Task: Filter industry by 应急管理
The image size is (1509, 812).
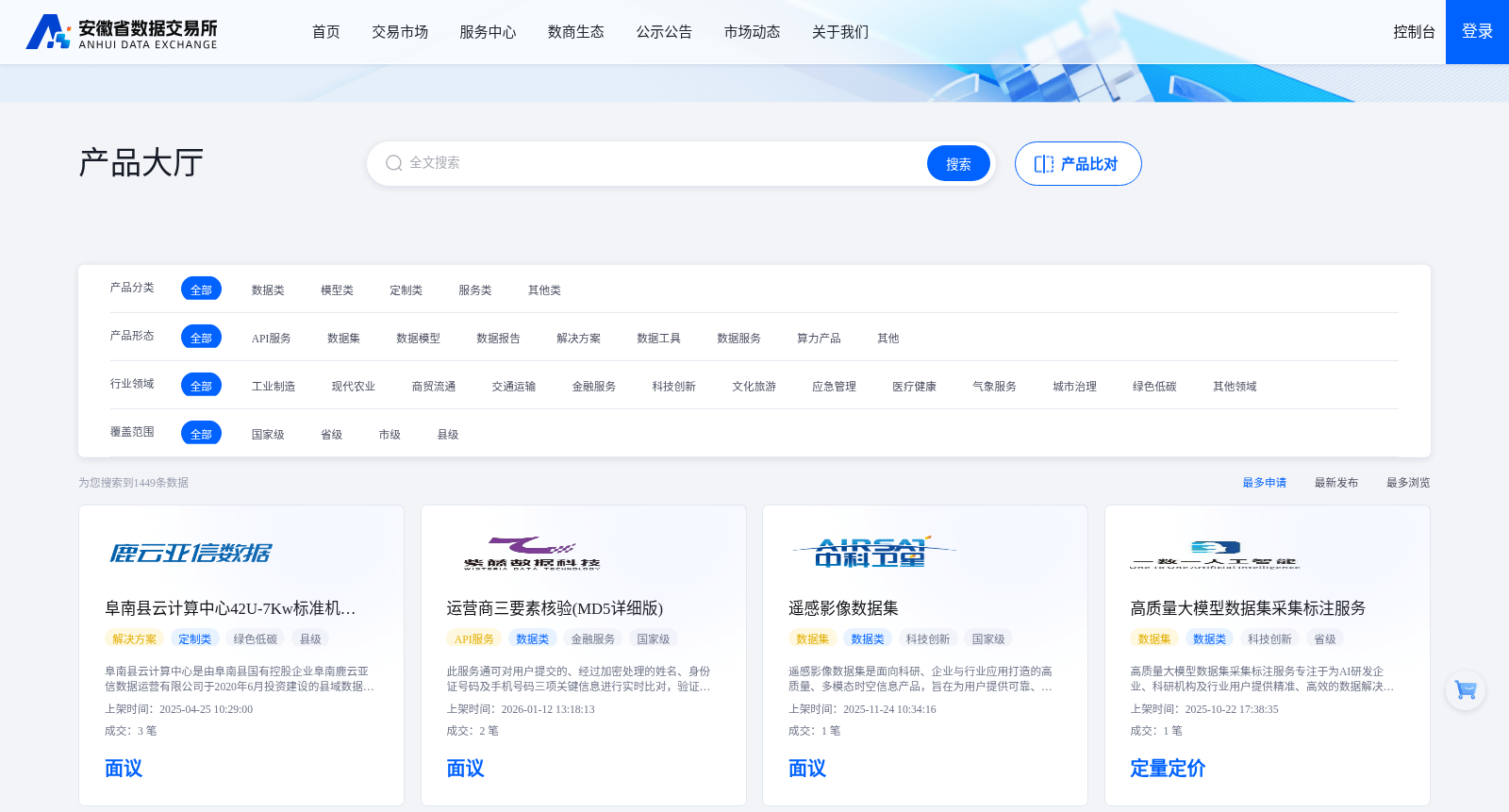Action: [x=835, y=387]
